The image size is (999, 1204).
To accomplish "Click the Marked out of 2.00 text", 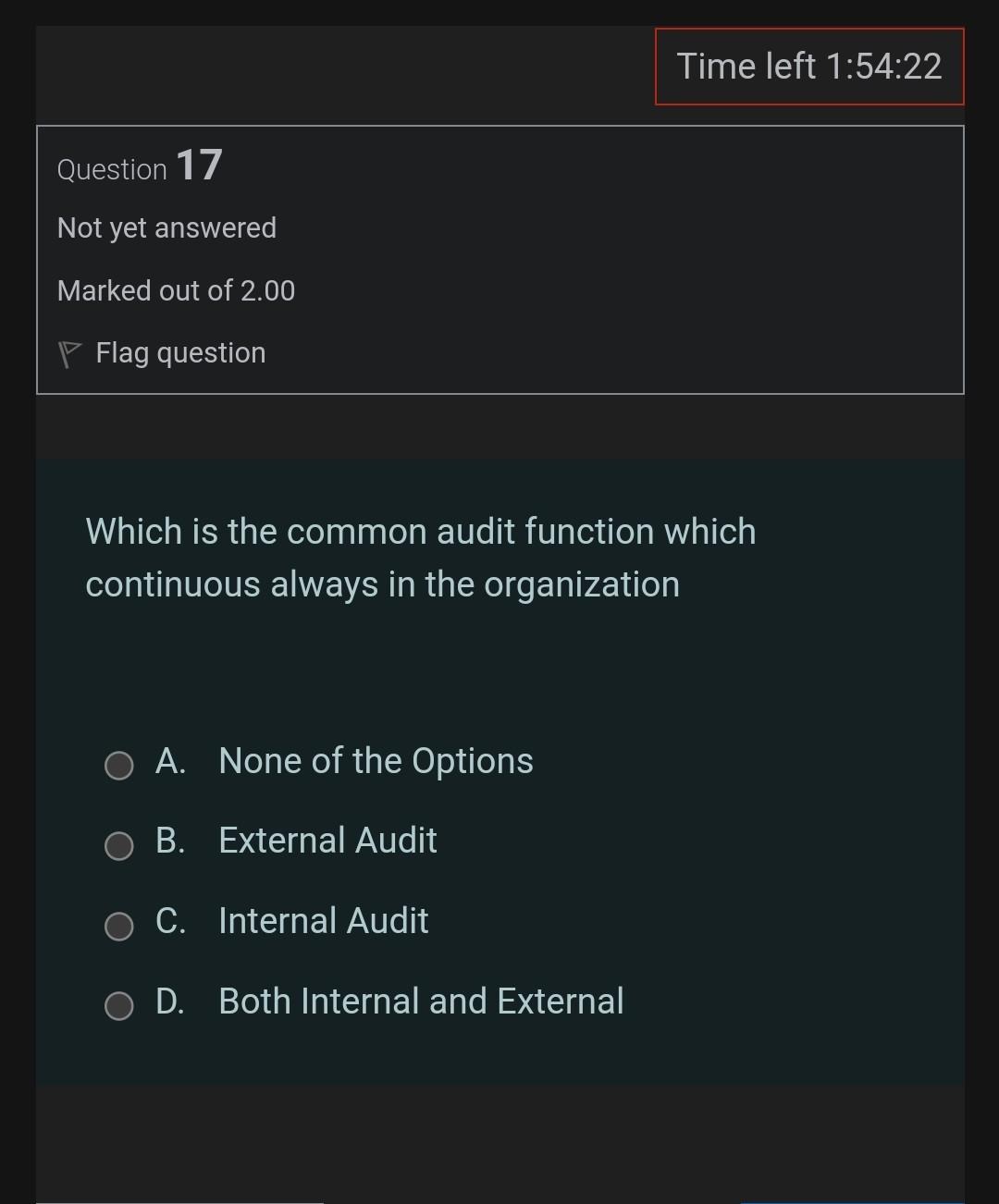I will (x=176, y=290).
